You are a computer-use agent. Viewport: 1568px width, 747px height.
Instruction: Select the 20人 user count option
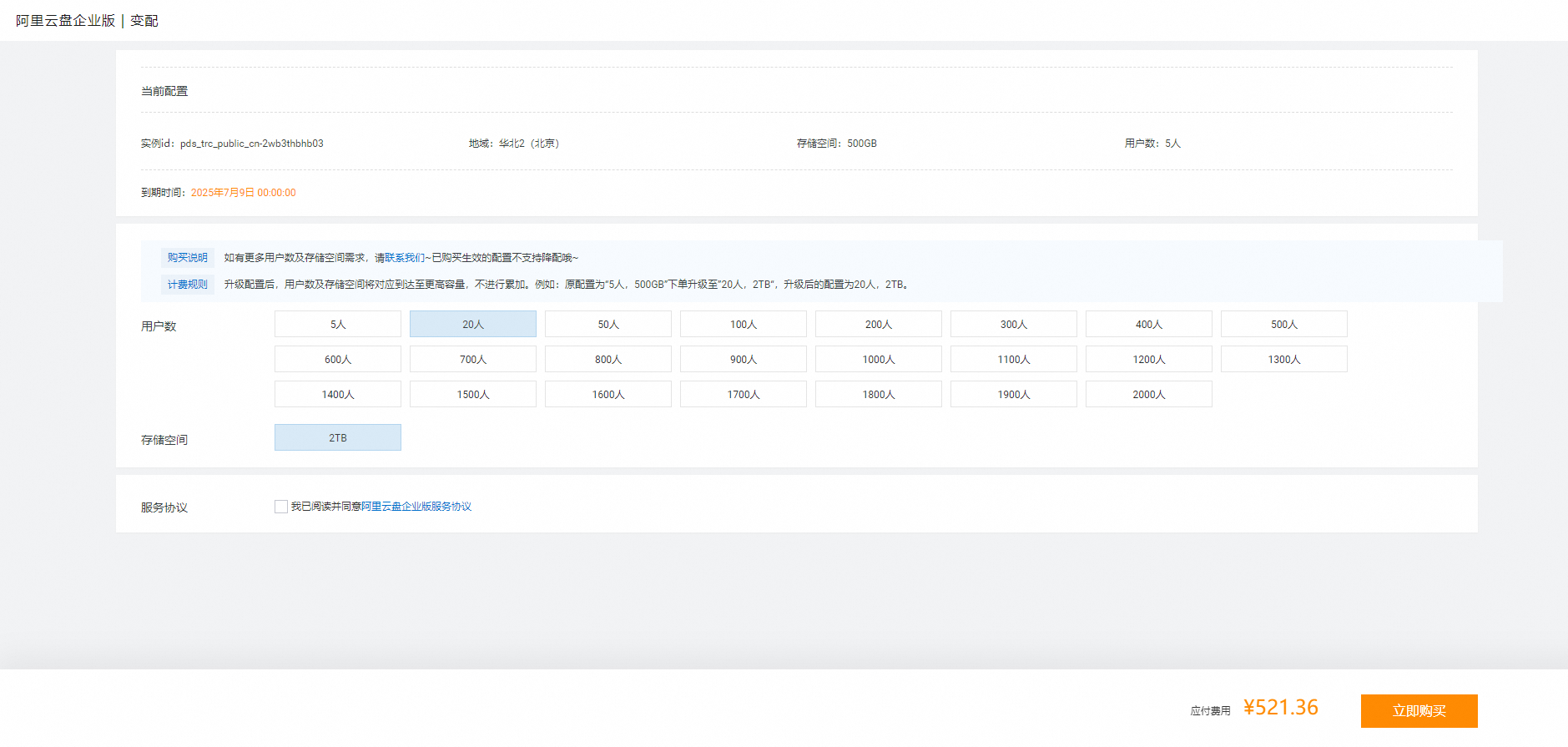coord(473,324)
